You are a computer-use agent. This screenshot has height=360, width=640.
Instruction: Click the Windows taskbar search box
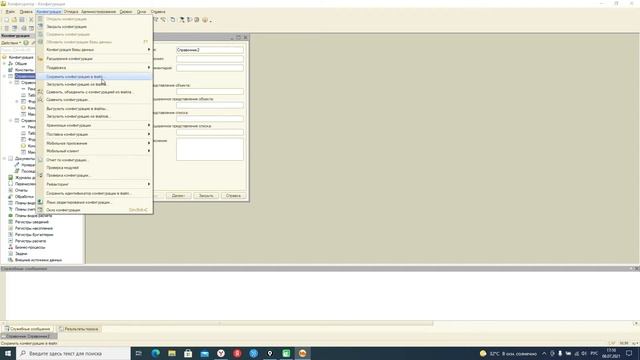(x=73, y=353)
